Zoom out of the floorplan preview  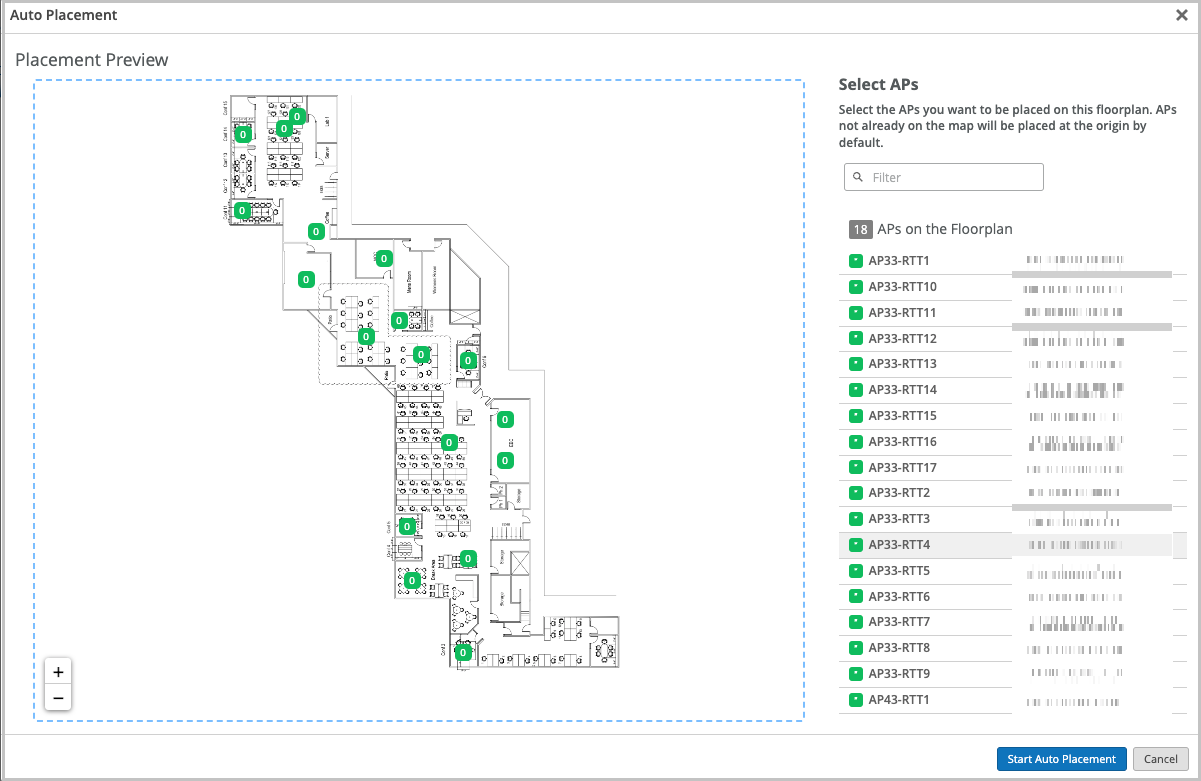click(58, 698)
